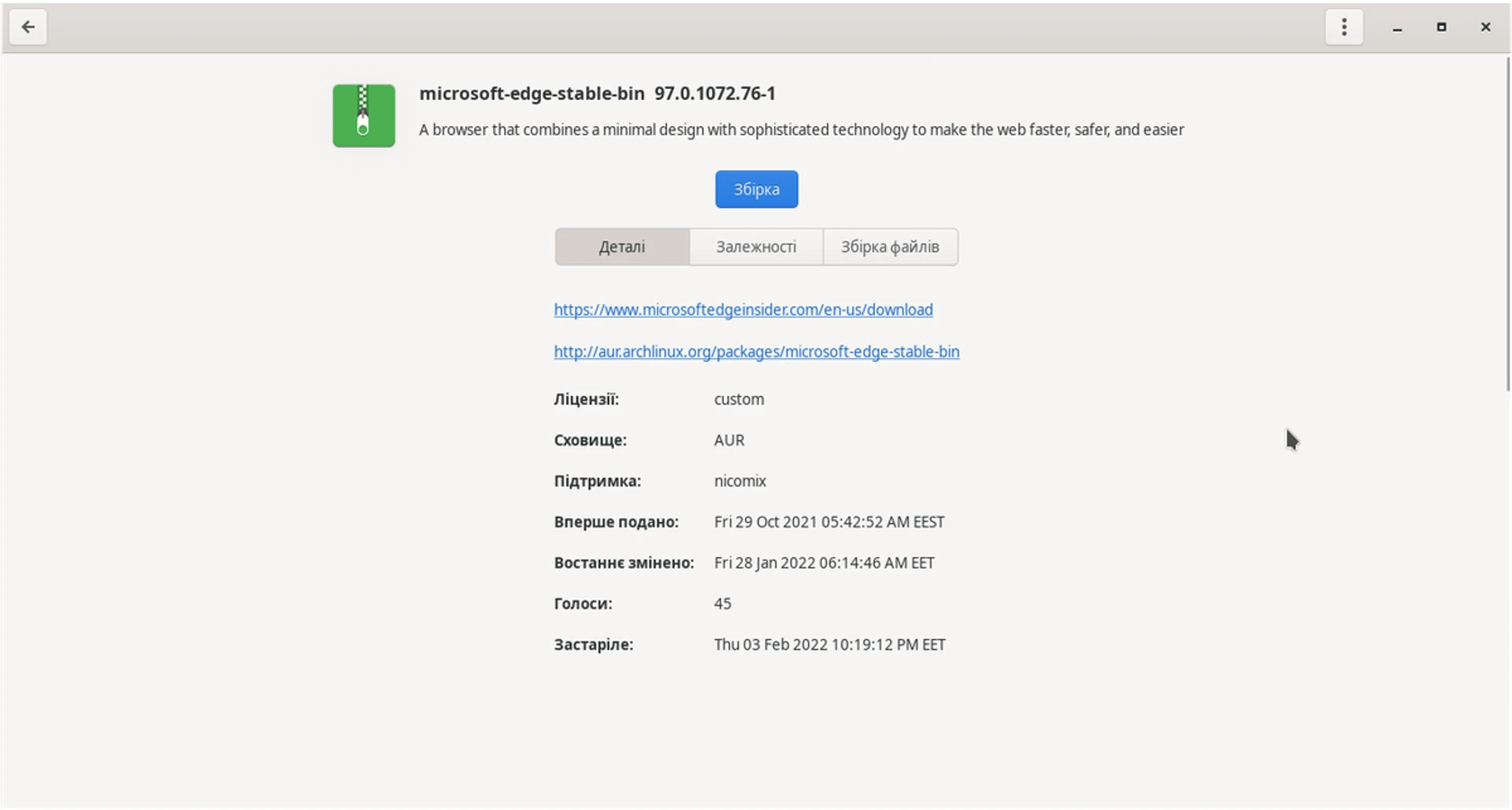The image size is (1512, 810).
Task: Maximize the package manager window
Action: point(1441,28)
